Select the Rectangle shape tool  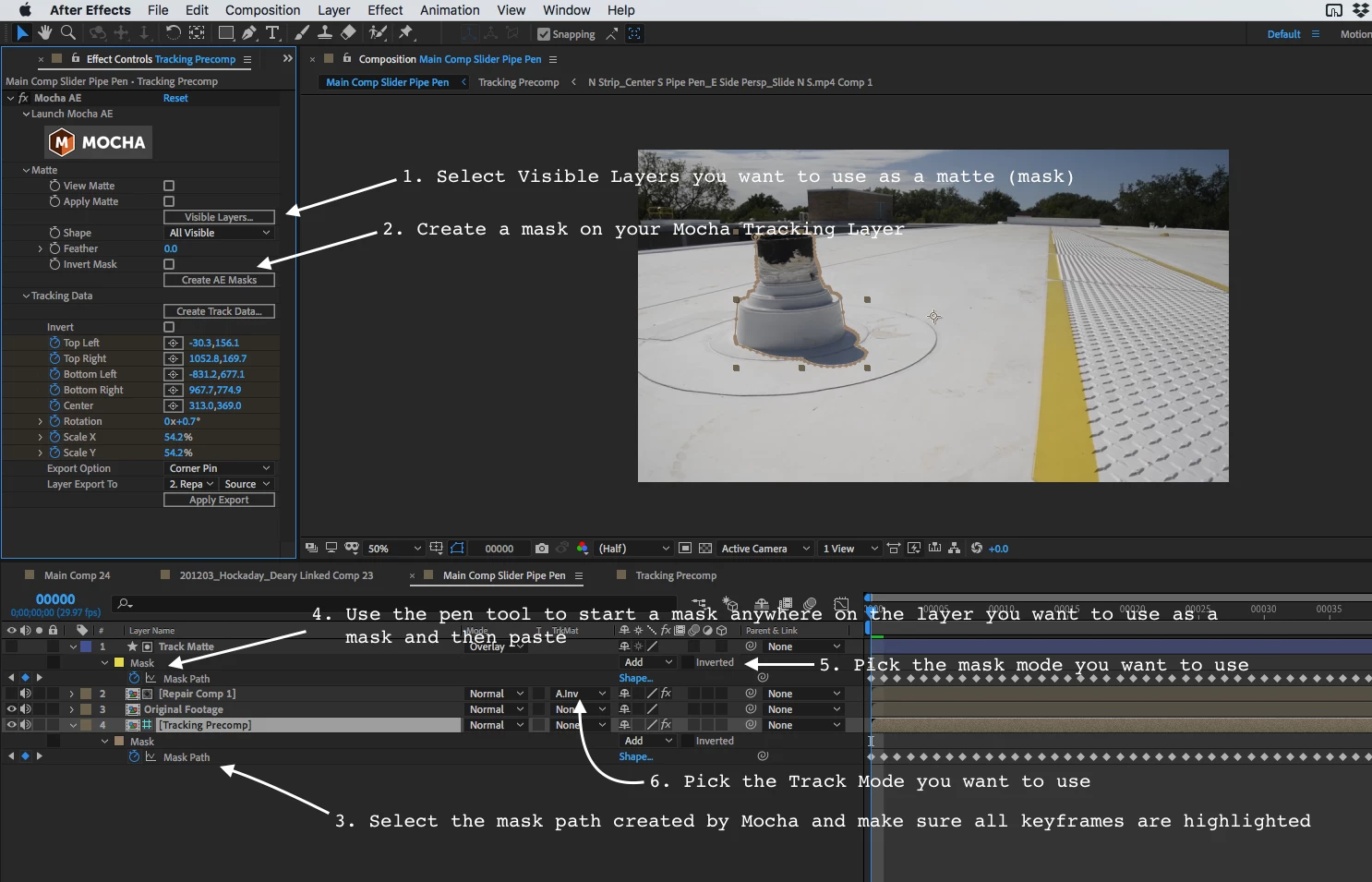[225, 33]
